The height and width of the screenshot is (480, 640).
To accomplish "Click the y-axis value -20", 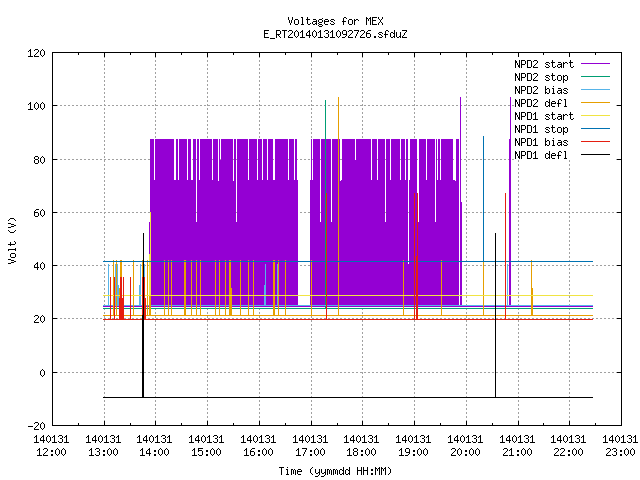I will pyautogui.click(x=36, y=426).
